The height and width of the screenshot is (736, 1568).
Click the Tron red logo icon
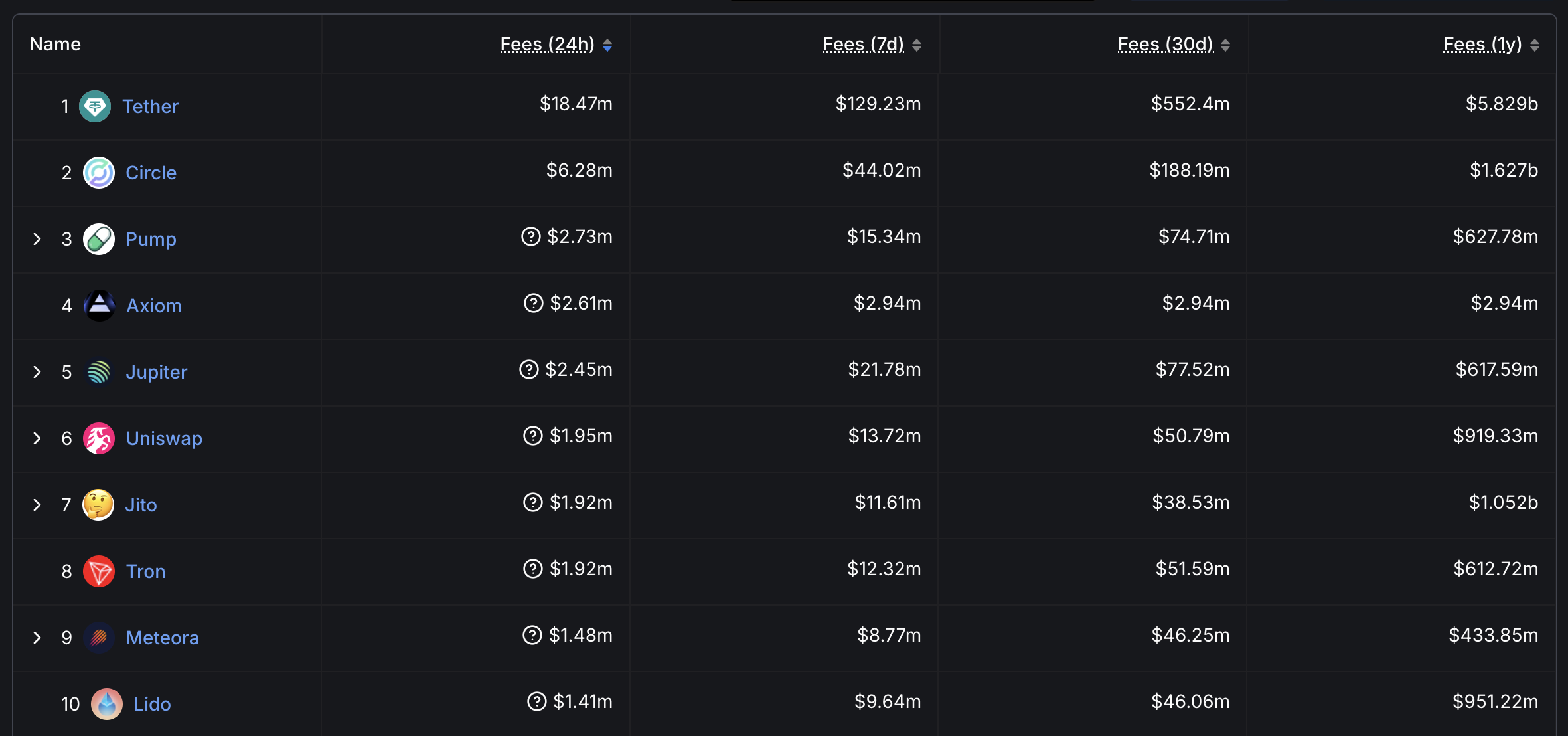[x=99, y=571]
